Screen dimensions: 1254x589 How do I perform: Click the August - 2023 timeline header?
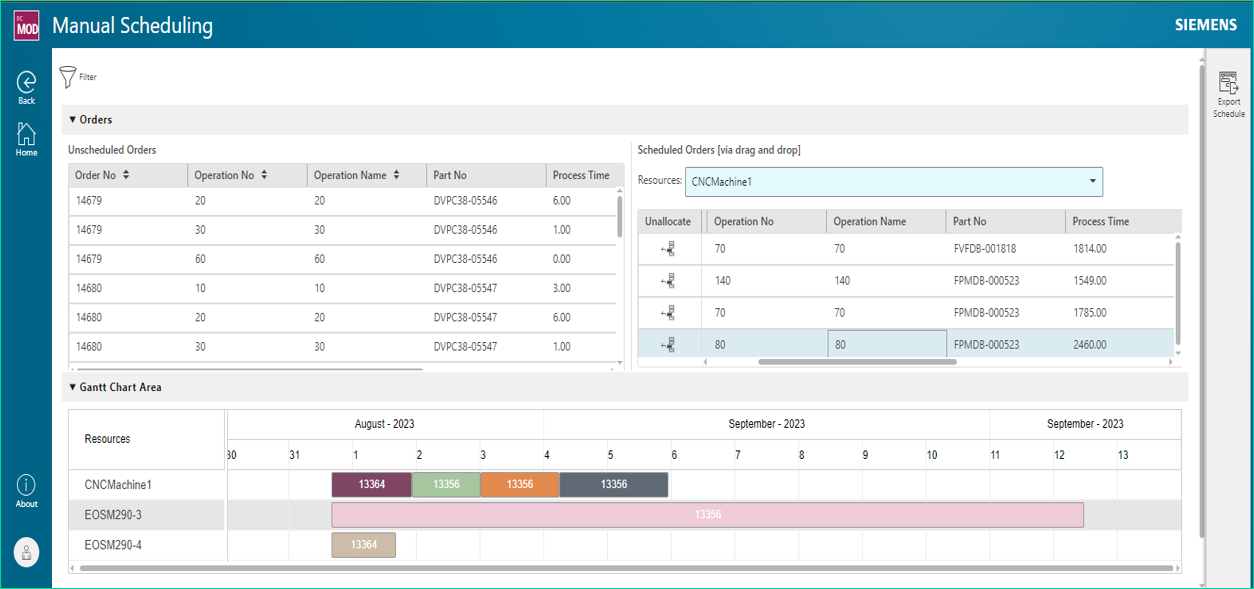(385, 424)
